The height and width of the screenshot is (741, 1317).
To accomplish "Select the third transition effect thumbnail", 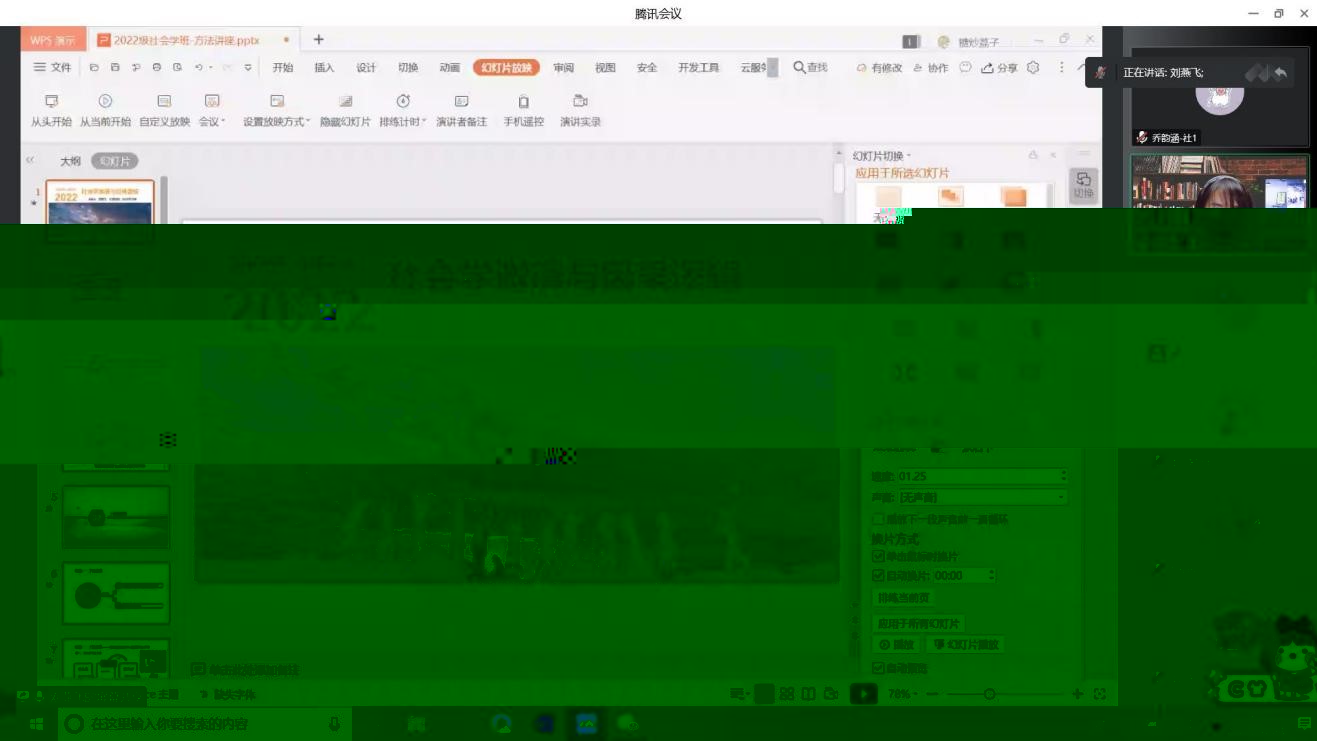I will (x=1013, y=198).
